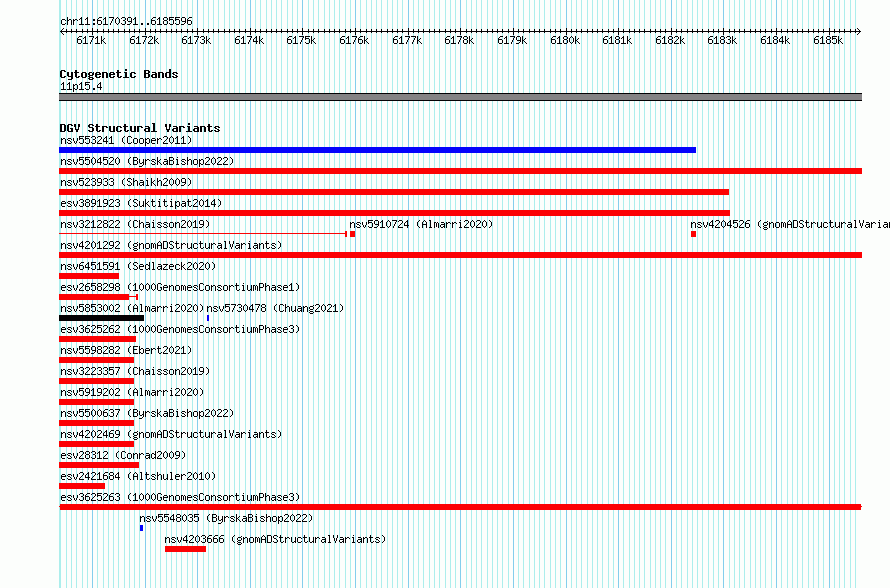890x588 pixels.
Task: Click the red bar under nsv4203666
Action: click(x=186, y=549)
